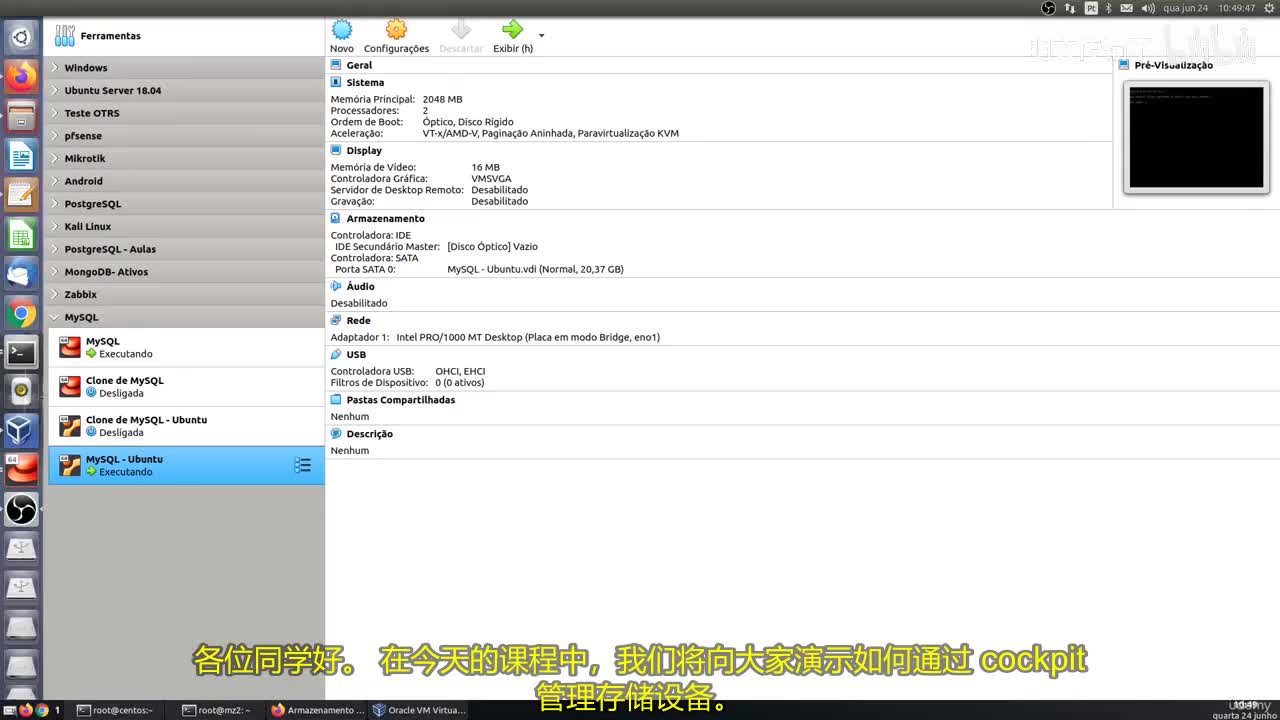
Task: Open Thunderbird mail from the dock
Action: (x=21, y=273)
